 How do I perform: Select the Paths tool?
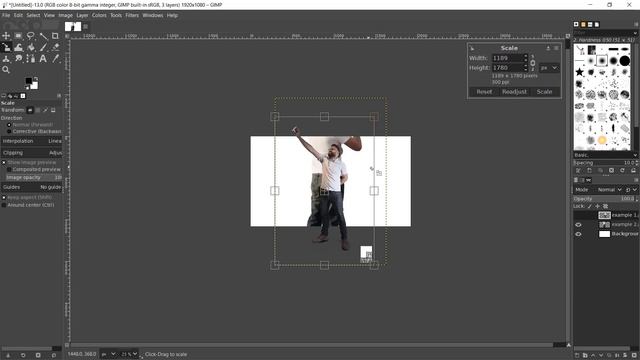[x=31, y=59]
